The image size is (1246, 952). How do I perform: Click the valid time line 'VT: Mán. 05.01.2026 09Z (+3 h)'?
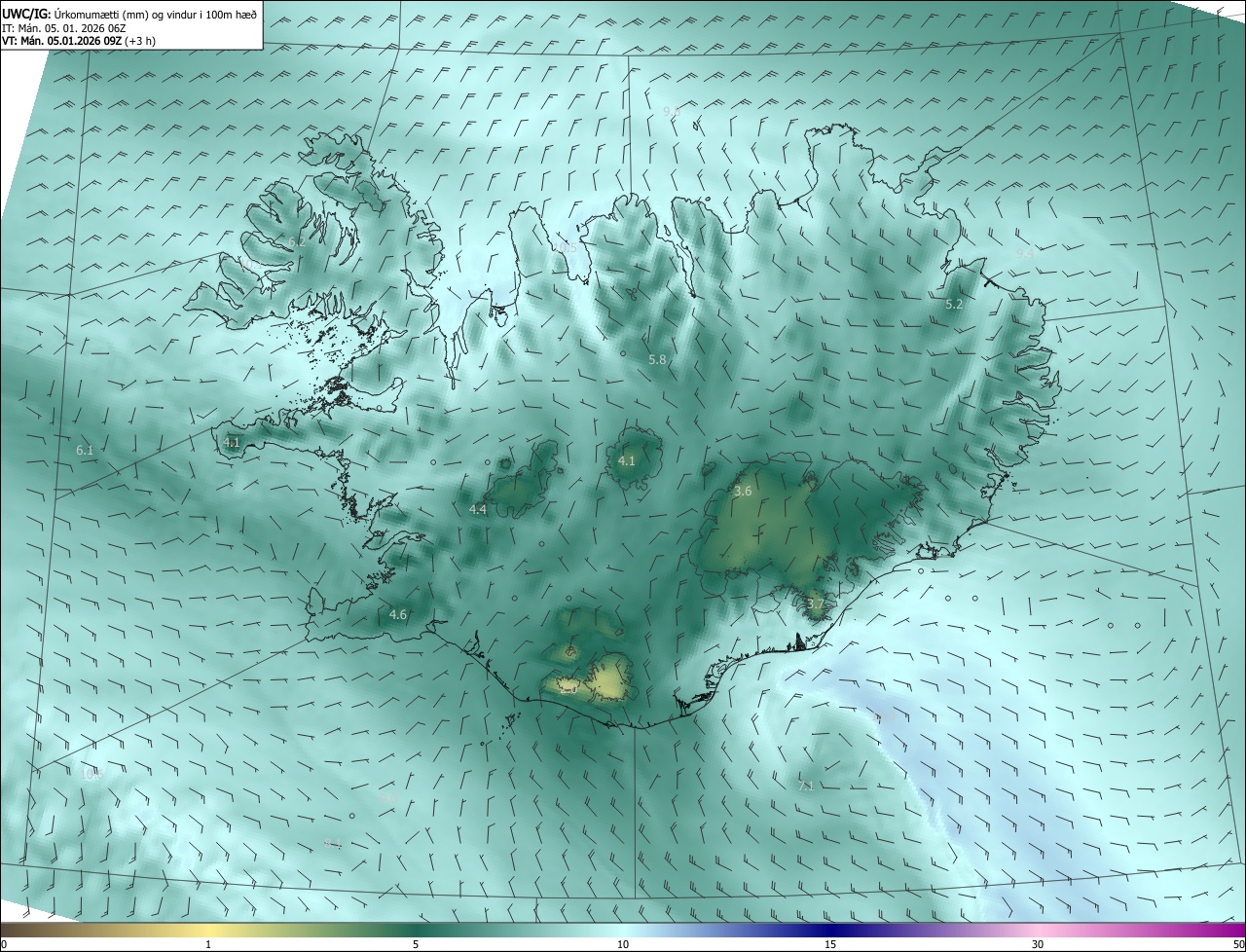pos(79,41)
